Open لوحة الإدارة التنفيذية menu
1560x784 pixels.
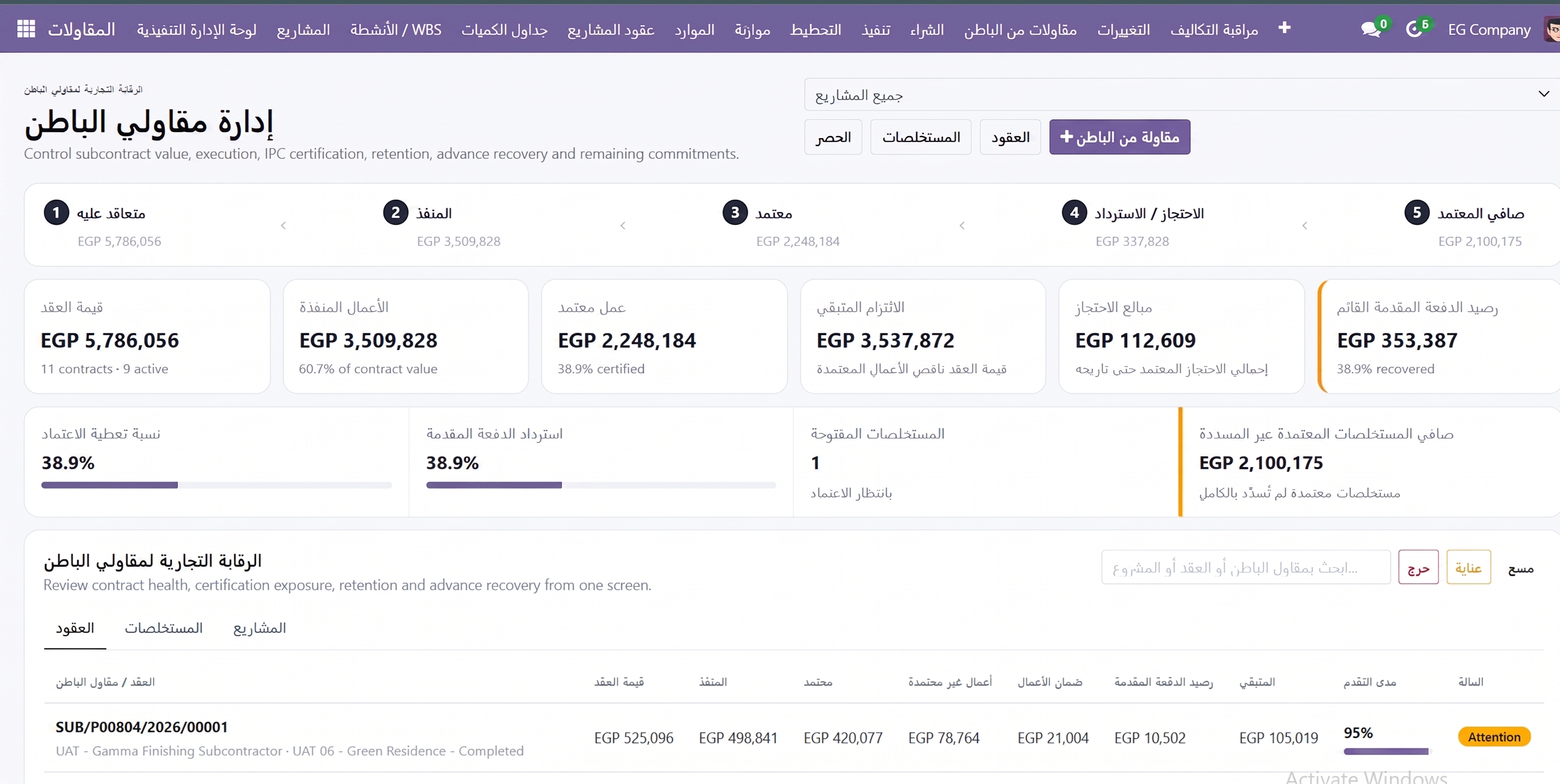196,29
